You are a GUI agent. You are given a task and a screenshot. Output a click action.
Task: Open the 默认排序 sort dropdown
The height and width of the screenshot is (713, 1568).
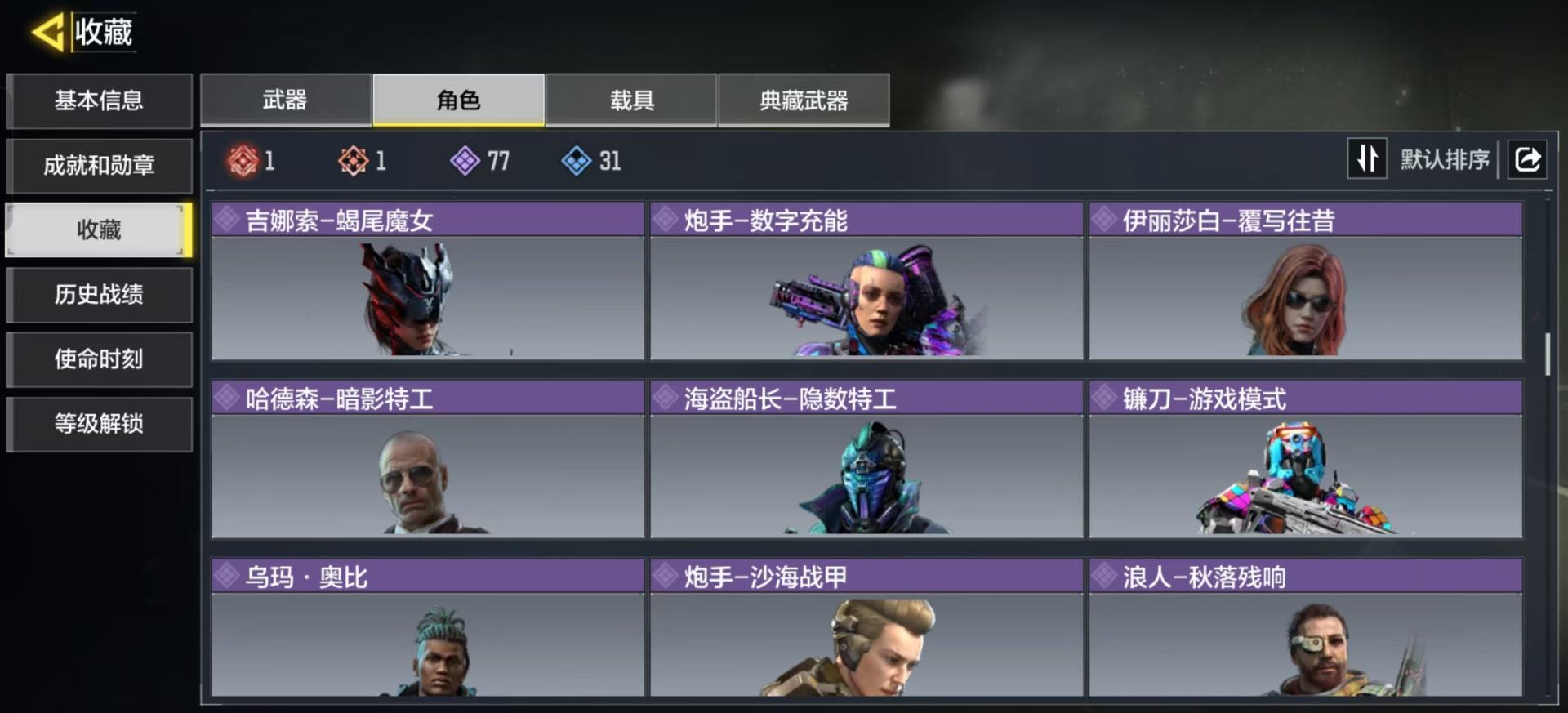coord(1445,159)
